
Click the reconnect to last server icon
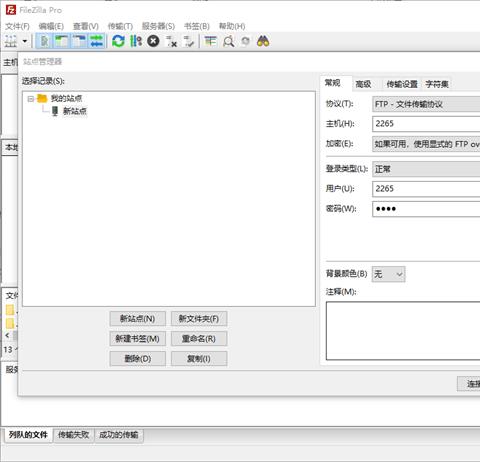tap(189, 41)
